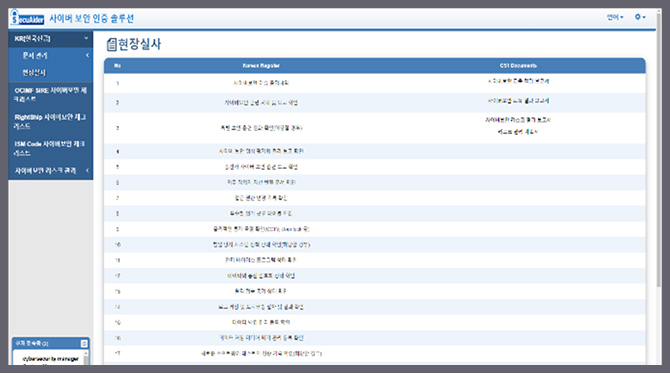Click the Korean Register column header
The width and height of the screenshot is (670, 374).
[x=261, y=66]
